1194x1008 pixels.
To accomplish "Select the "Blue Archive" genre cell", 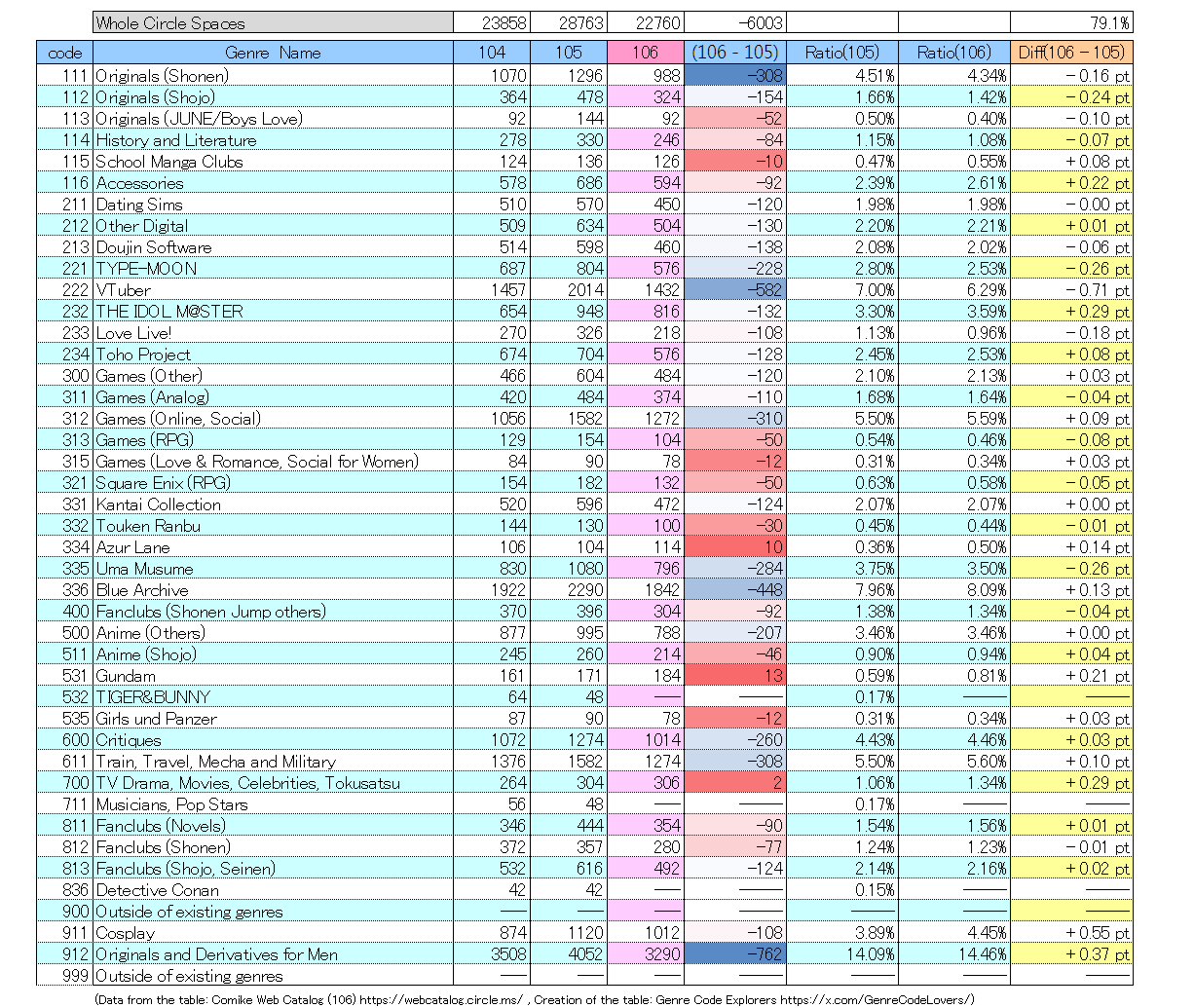I will [273, 590].
